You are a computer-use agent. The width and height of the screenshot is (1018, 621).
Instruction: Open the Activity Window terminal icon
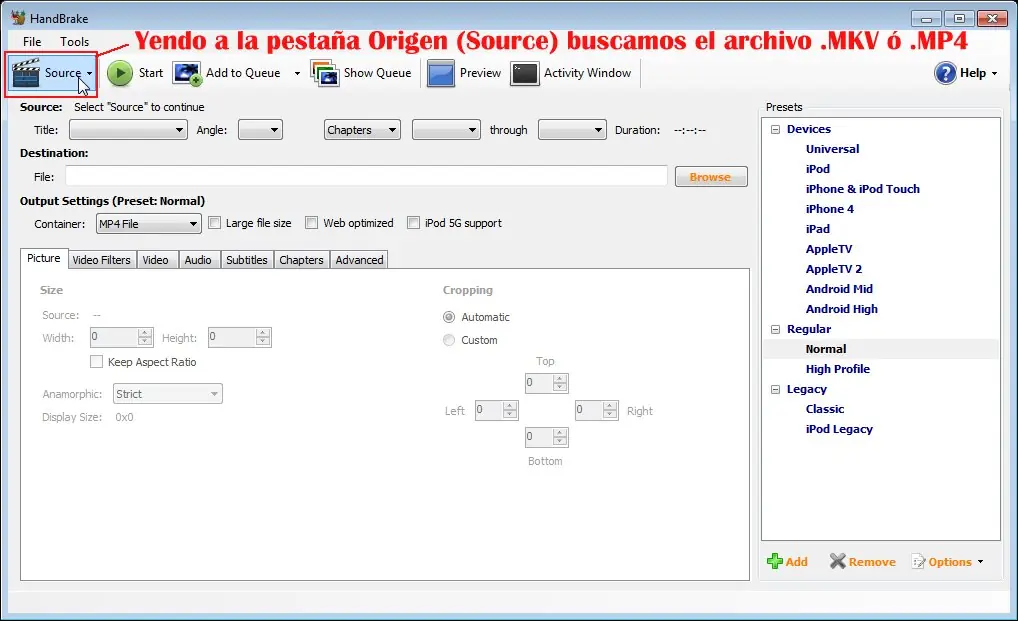(525, 73)
